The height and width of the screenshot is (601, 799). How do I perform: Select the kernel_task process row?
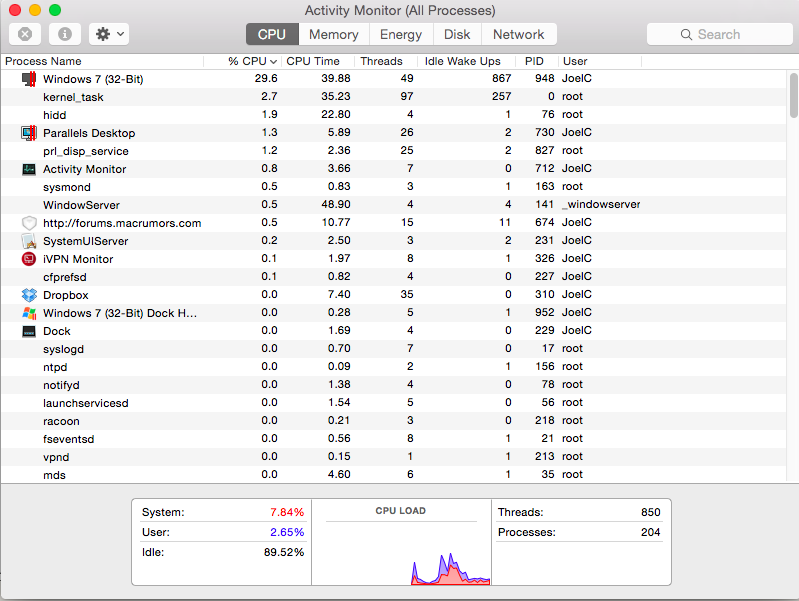394,97
